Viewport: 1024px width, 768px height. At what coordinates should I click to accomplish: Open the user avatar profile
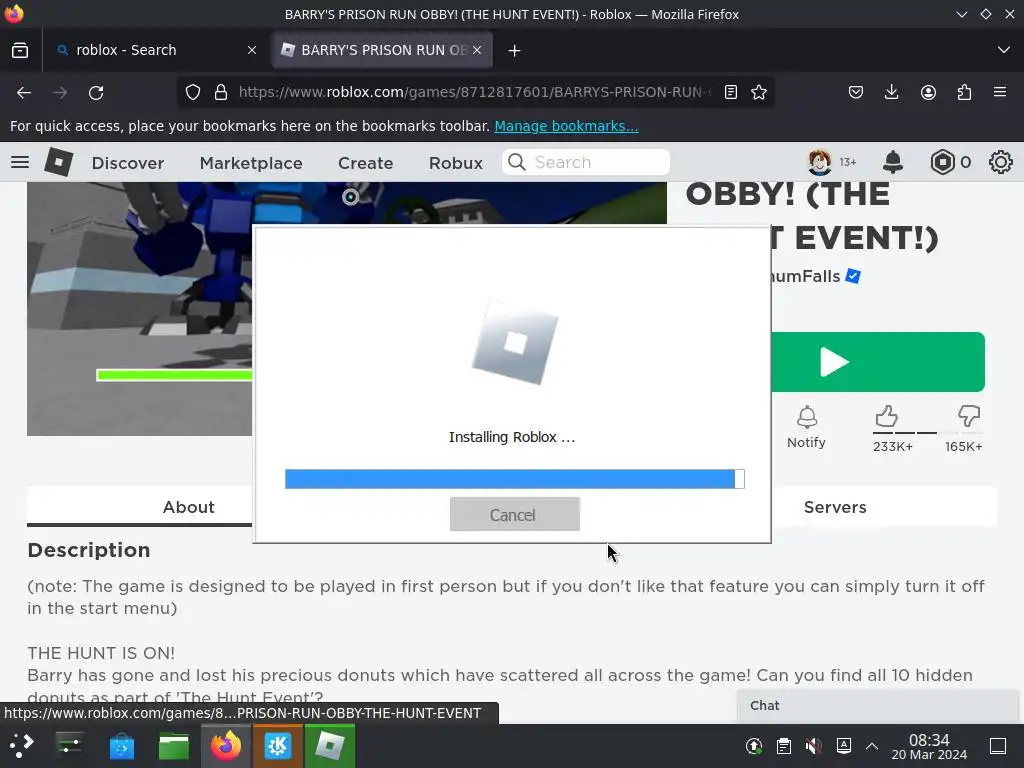click(x=820, y=162)
